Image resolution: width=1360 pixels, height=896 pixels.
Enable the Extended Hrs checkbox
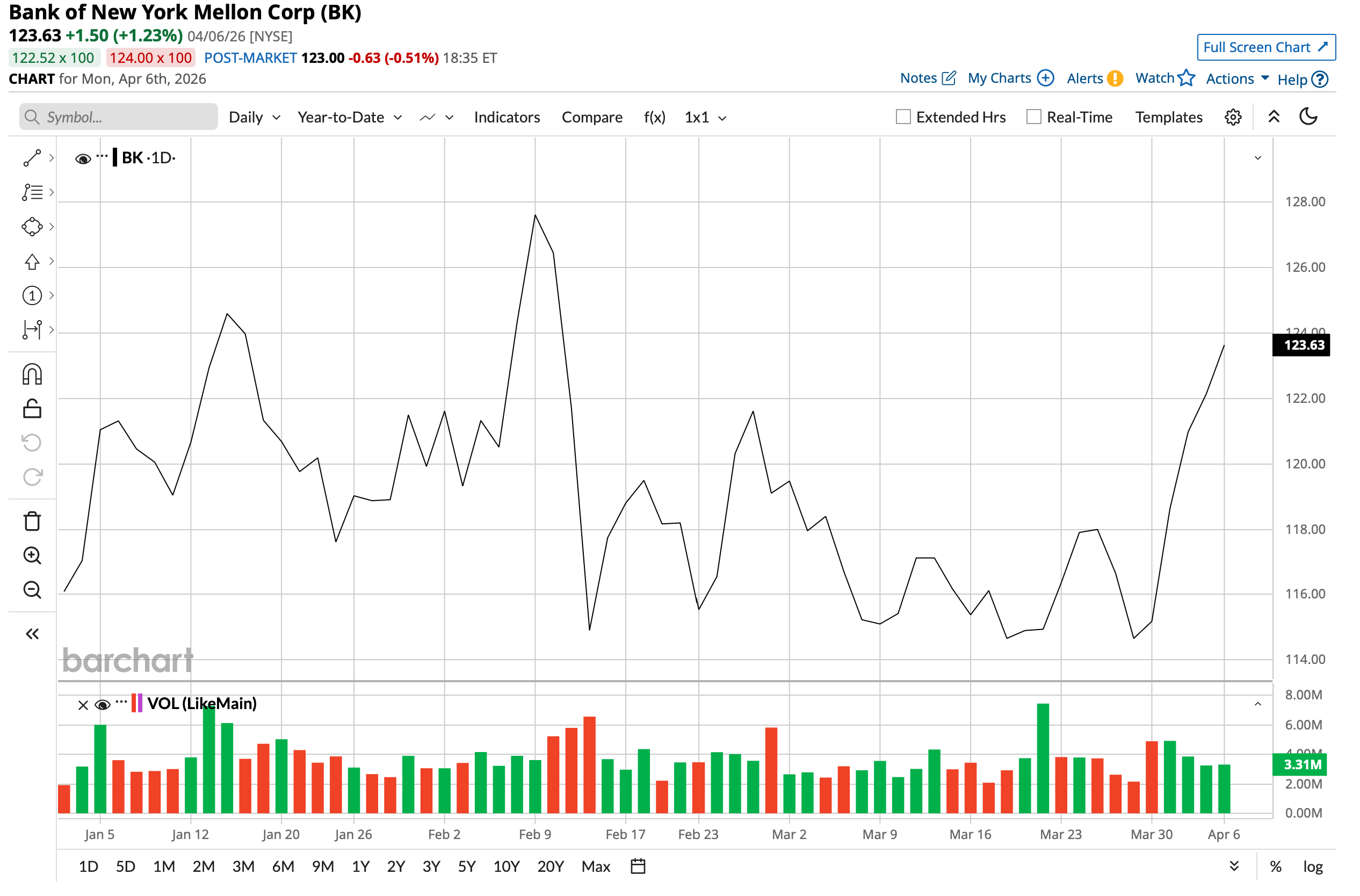point(903,117)
